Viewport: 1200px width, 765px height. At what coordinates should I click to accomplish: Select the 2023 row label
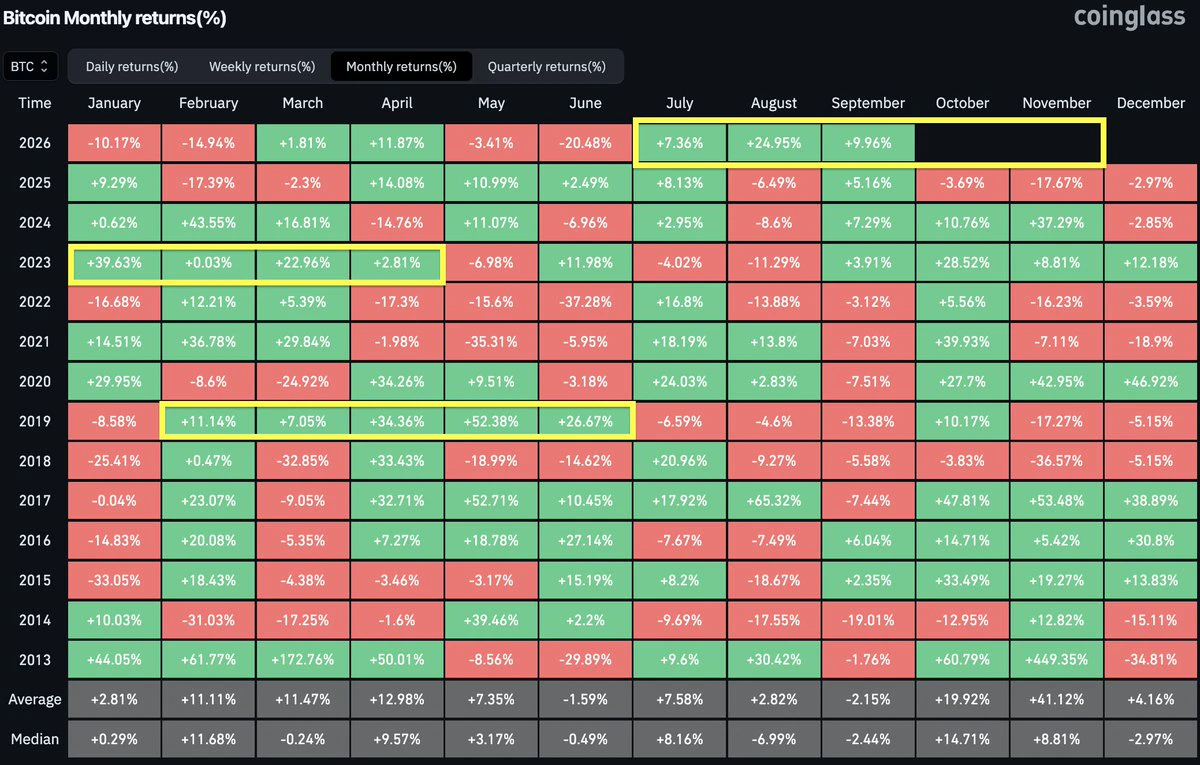pos(34,262)
